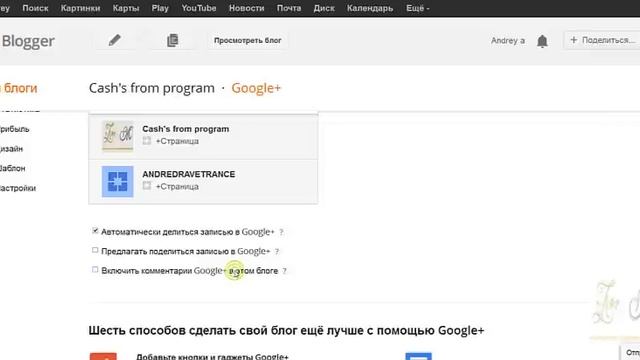Click the Cash's from program page thumbnail
Image resolution: width=640 pixels, height=360 pixels.
118,136
